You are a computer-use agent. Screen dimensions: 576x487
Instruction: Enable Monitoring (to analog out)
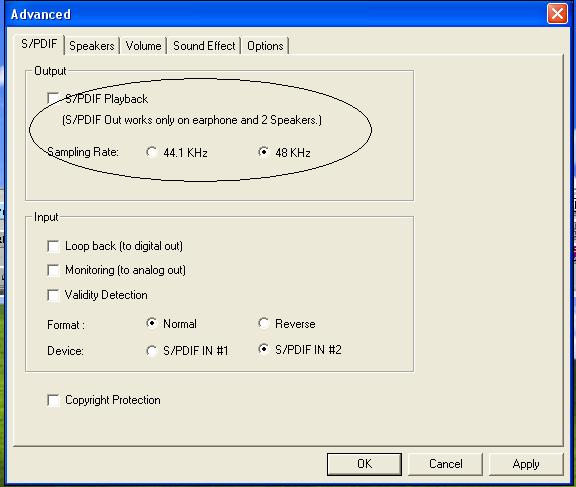coord(53,270)
